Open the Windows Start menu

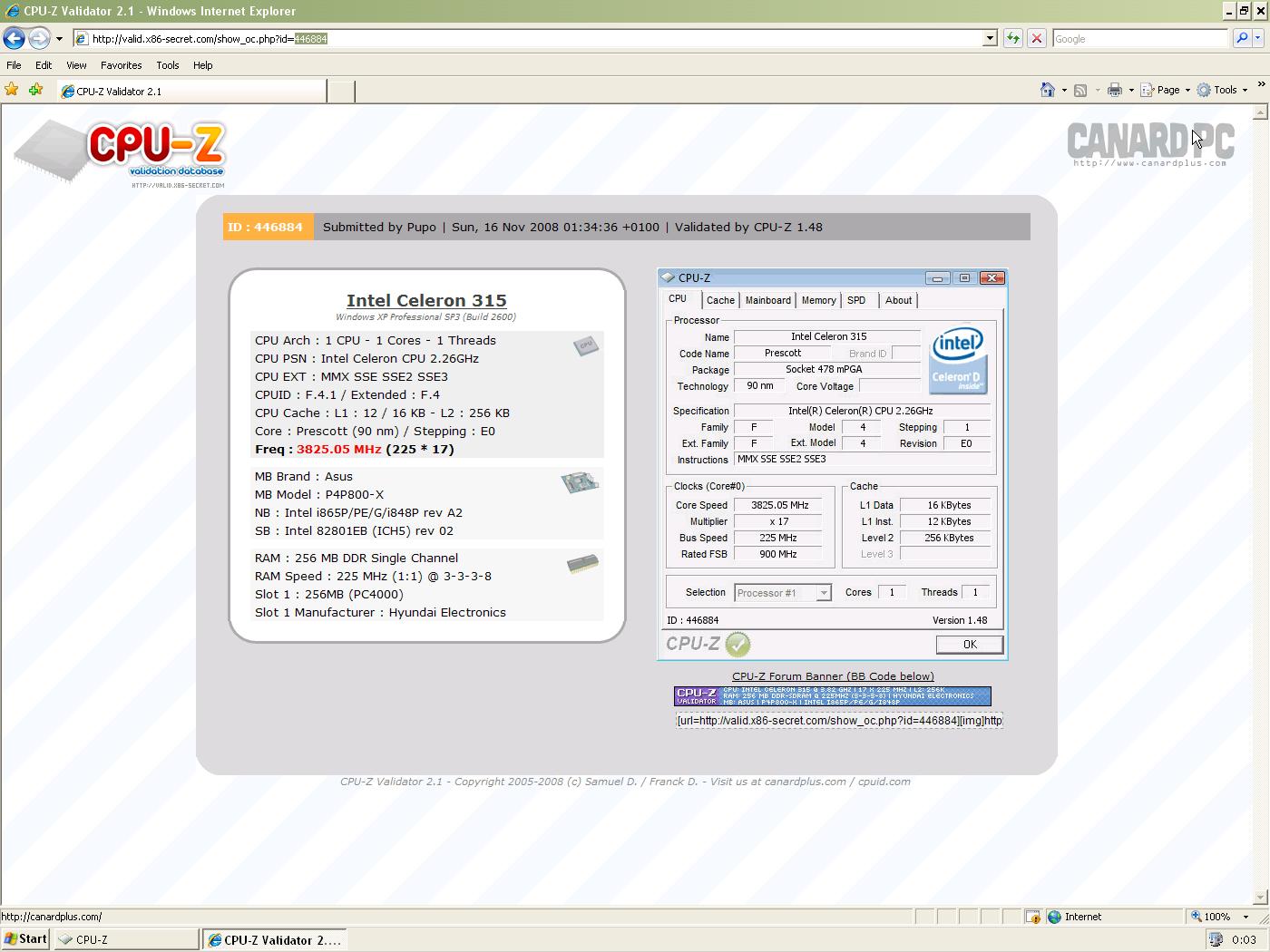coord(25,939)
